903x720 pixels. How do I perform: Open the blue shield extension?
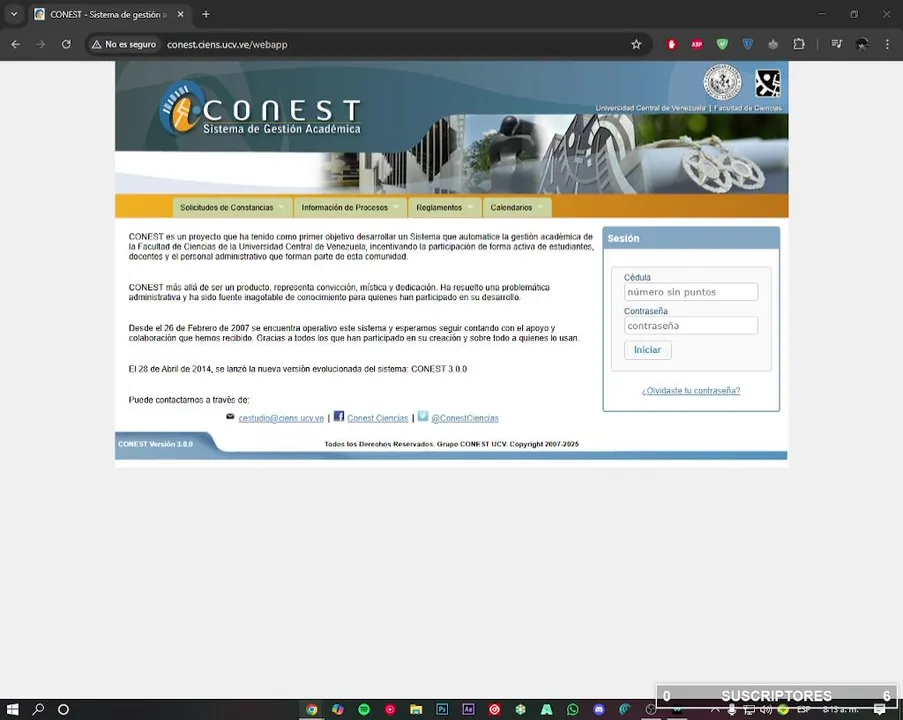tap(748, 44)
